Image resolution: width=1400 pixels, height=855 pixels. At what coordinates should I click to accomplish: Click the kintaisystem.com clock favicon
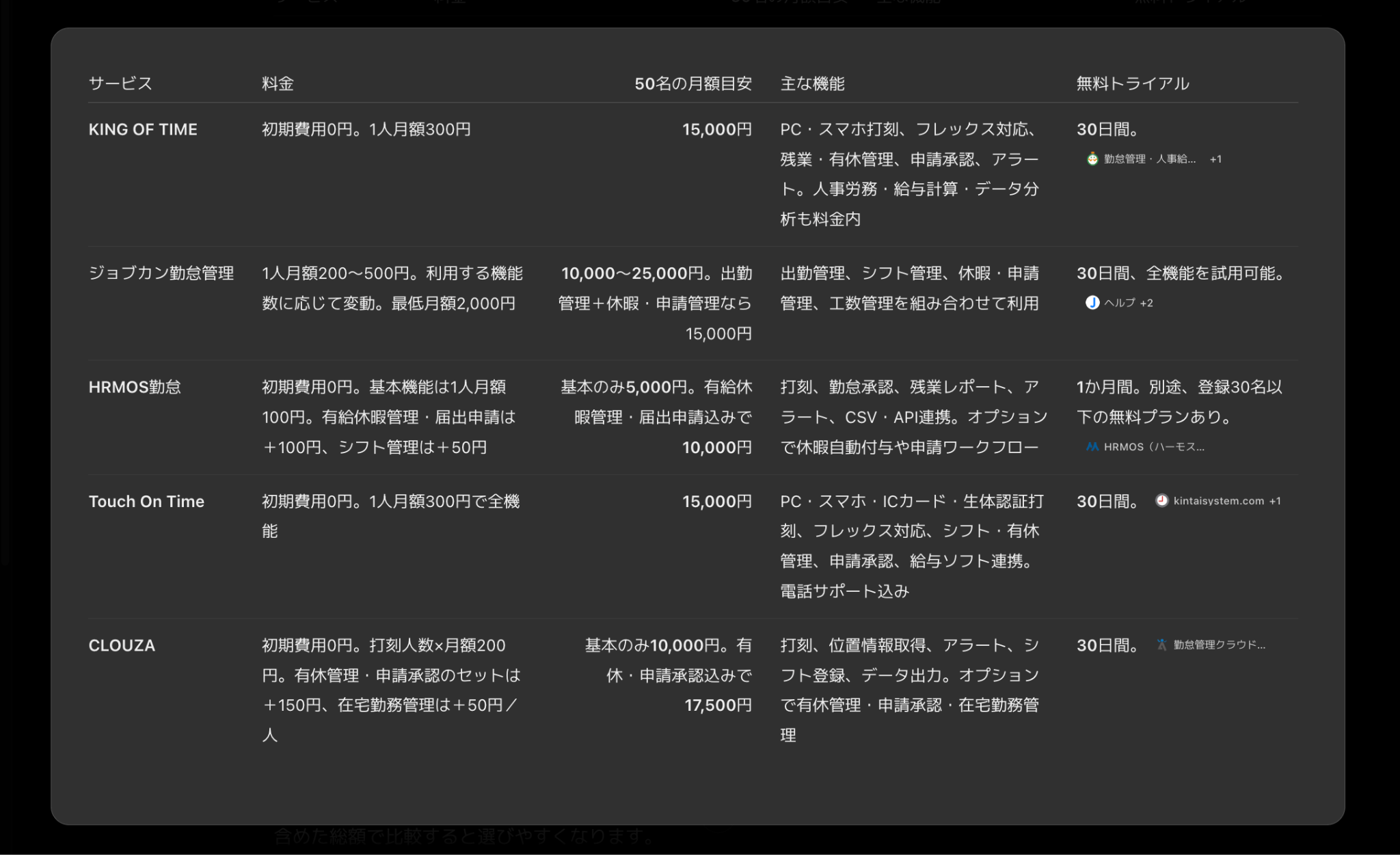pyautogui.click(x=1161, y=501)
